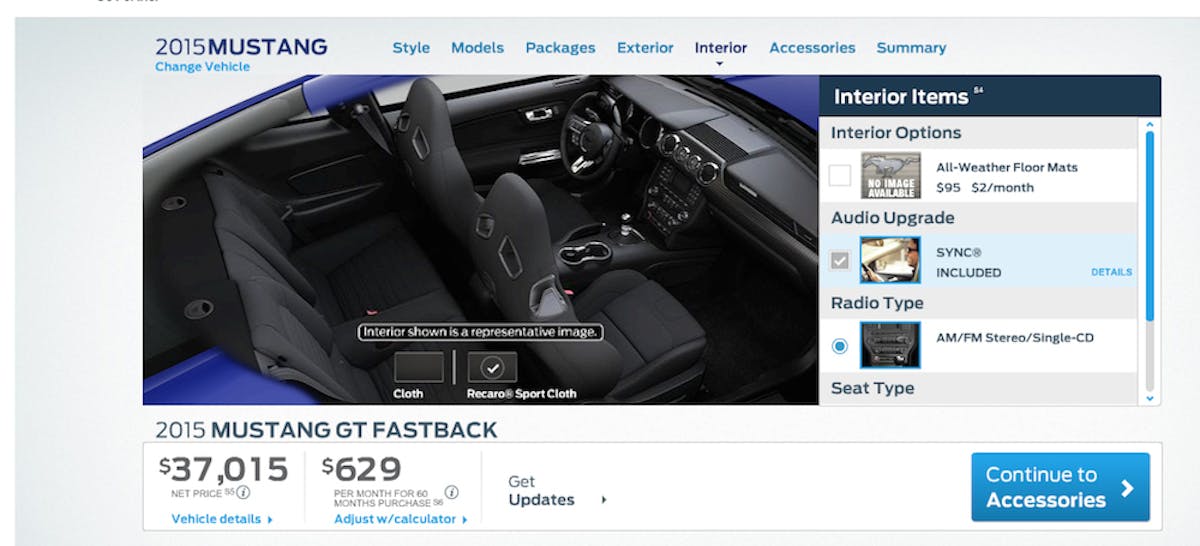Screen dimensions: 1200x546
Task: Select the Recaro Sport Cloth swatch
Action: point(492,367)
